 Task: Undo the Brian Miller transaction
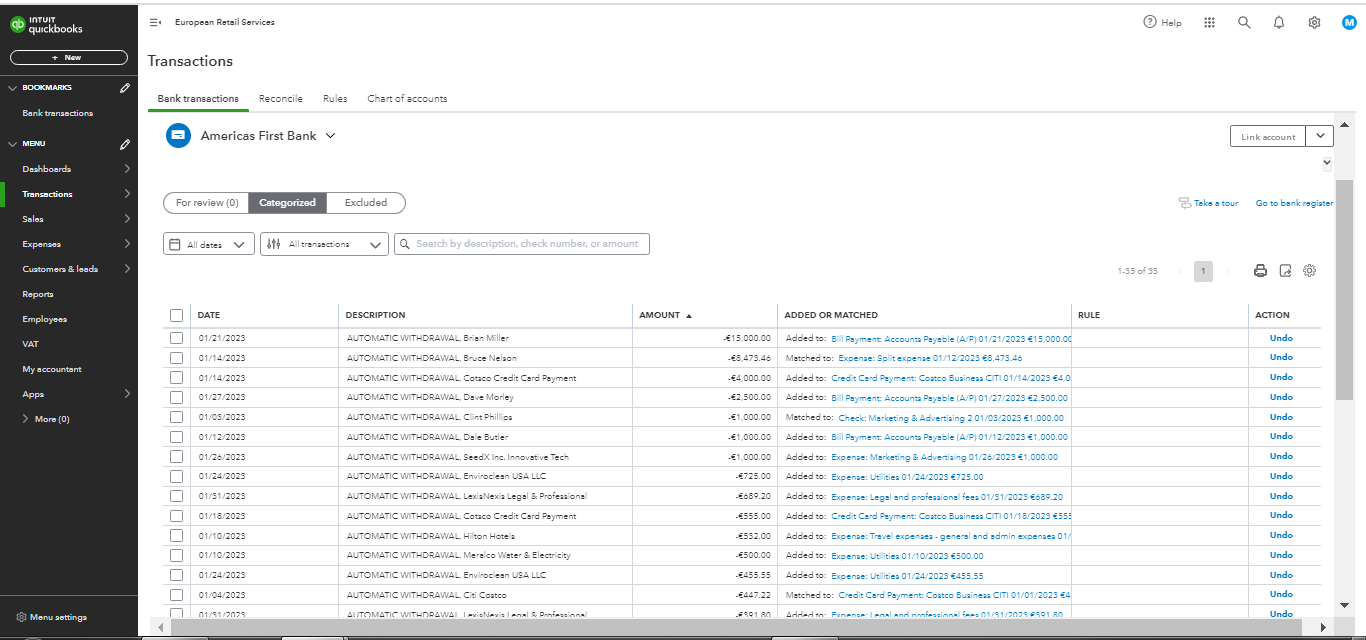click(1281, 338)
